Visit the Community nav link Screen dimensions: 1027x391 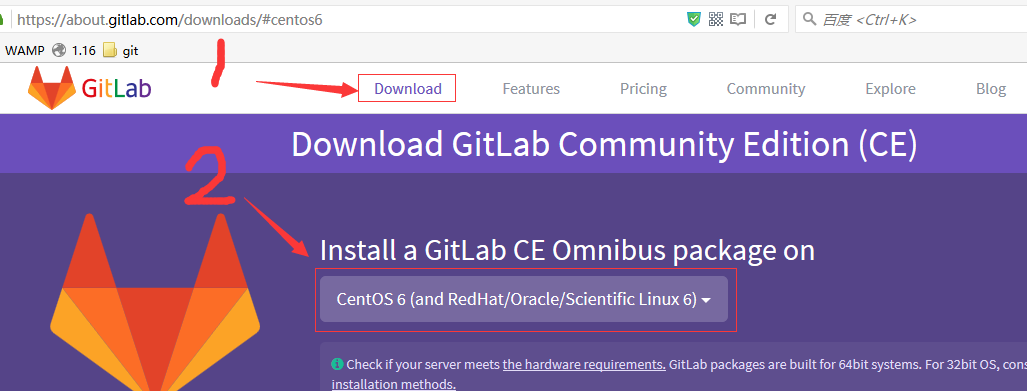766,88
